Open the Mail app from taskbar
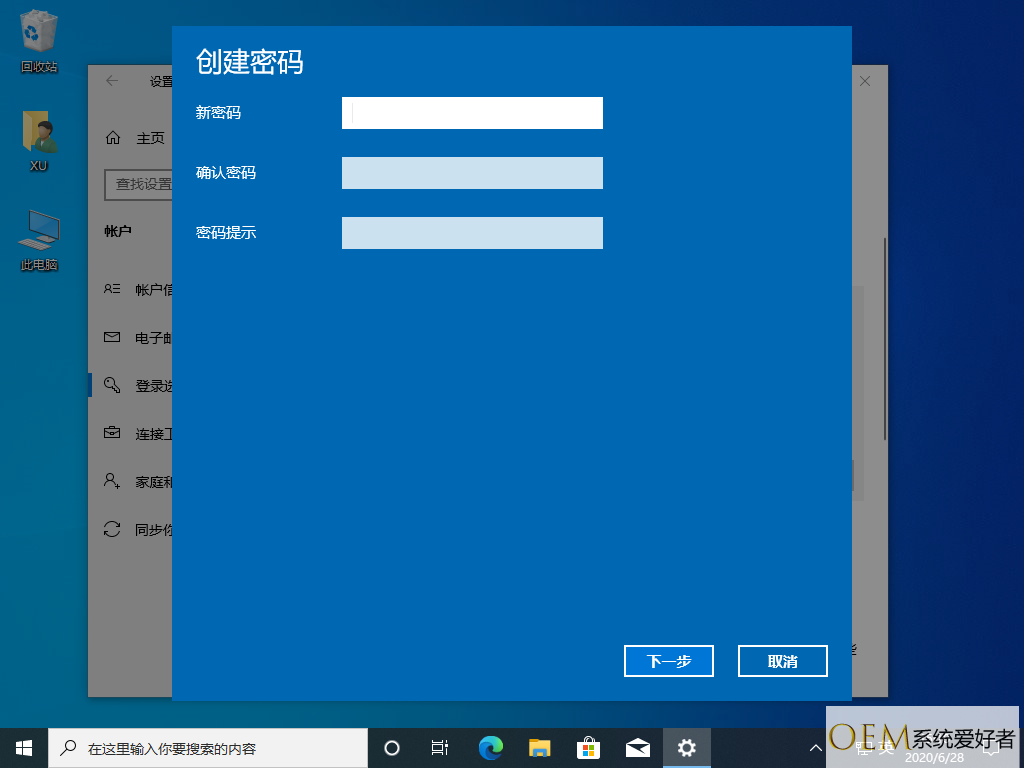1024x768 pixels. tap(637, 747)
